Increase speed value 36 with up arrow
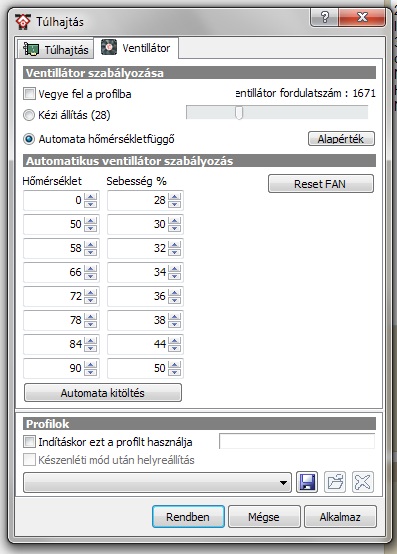Image resolution: width=397 pixels, height=554 pixels. (174, 293)
